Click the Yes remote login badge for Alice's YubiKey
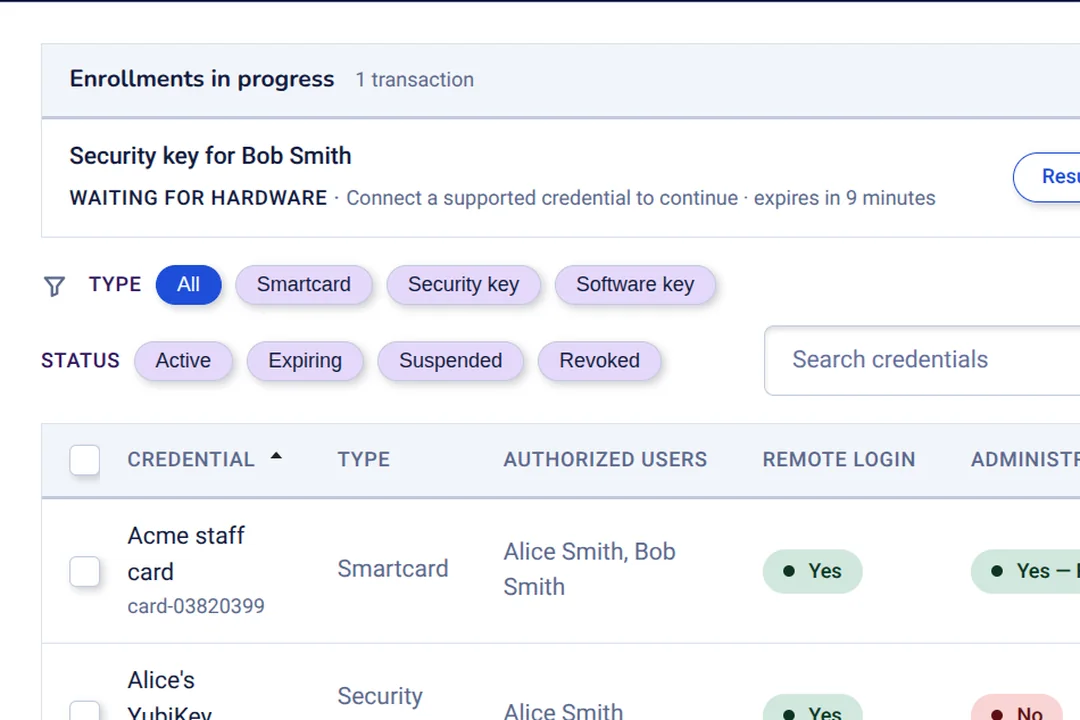1080x720 pixels. click(813, 708)
